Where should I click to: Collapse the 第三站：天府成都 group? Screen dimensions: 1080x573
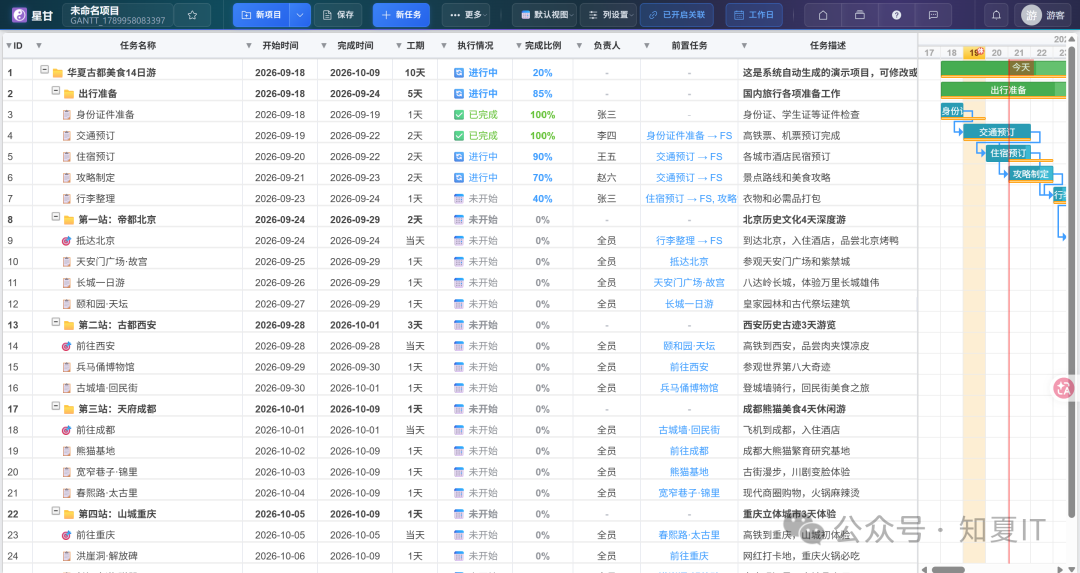[x=56, y=406]
